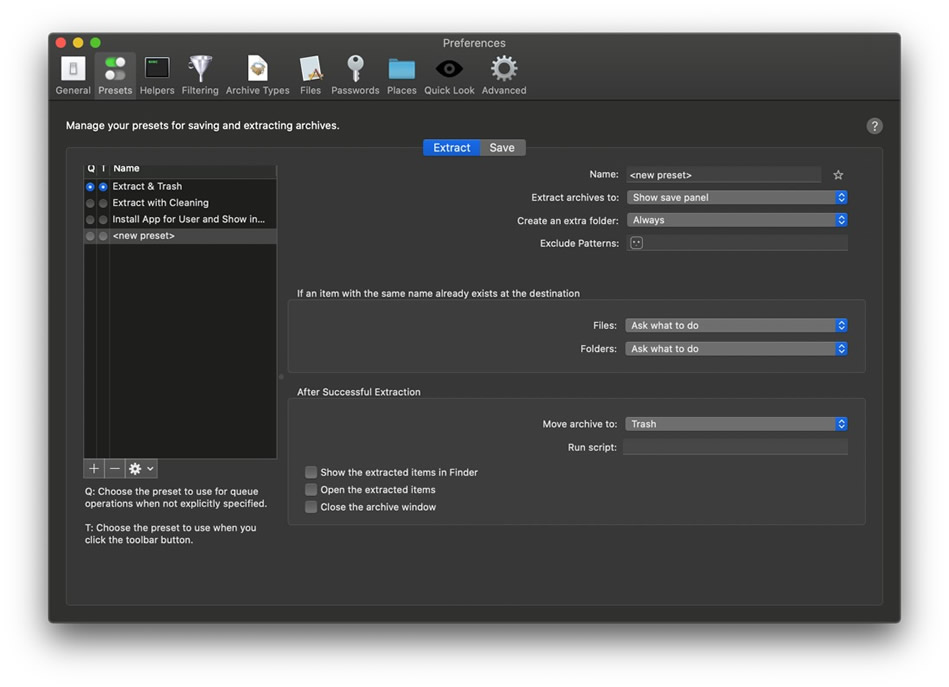Screen dimensions: 949x687
Task: Open the Archive Types pane
Action: pyautogui.click(x=257, y=75)
